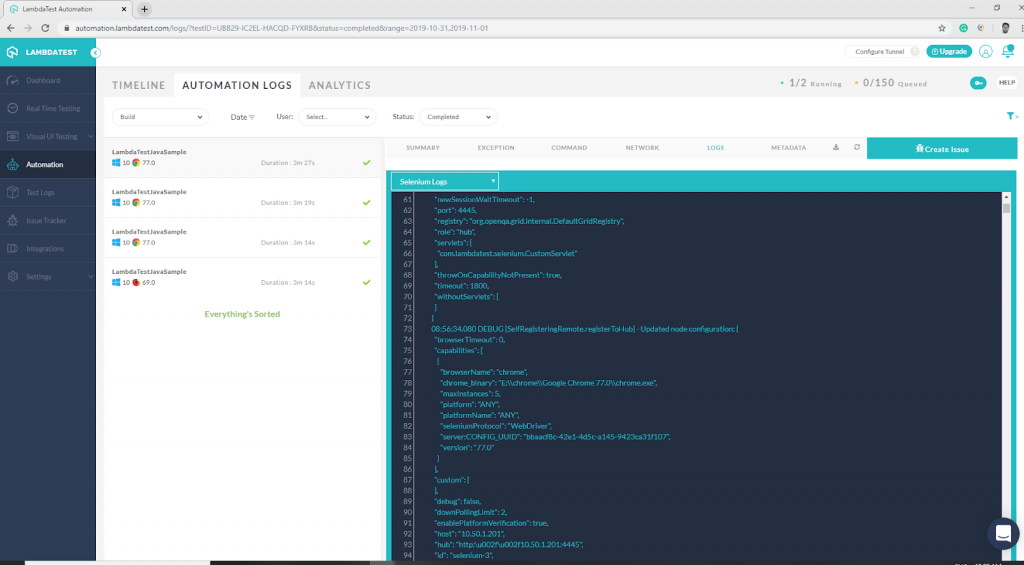This screenshot has width=1024, height=565.
Task: Expand the Build dropdown
Action: [159, 117]
